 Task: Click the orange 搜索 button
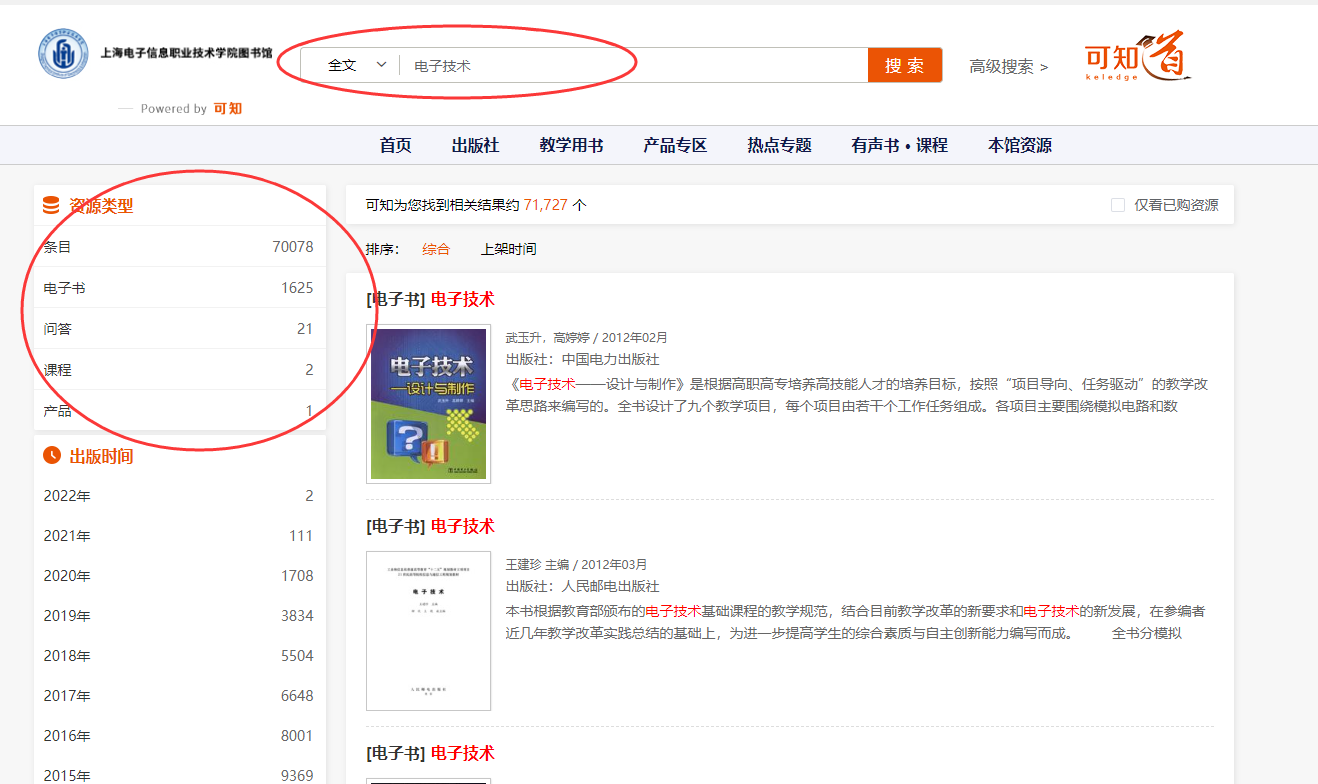(x=904, y=65)
